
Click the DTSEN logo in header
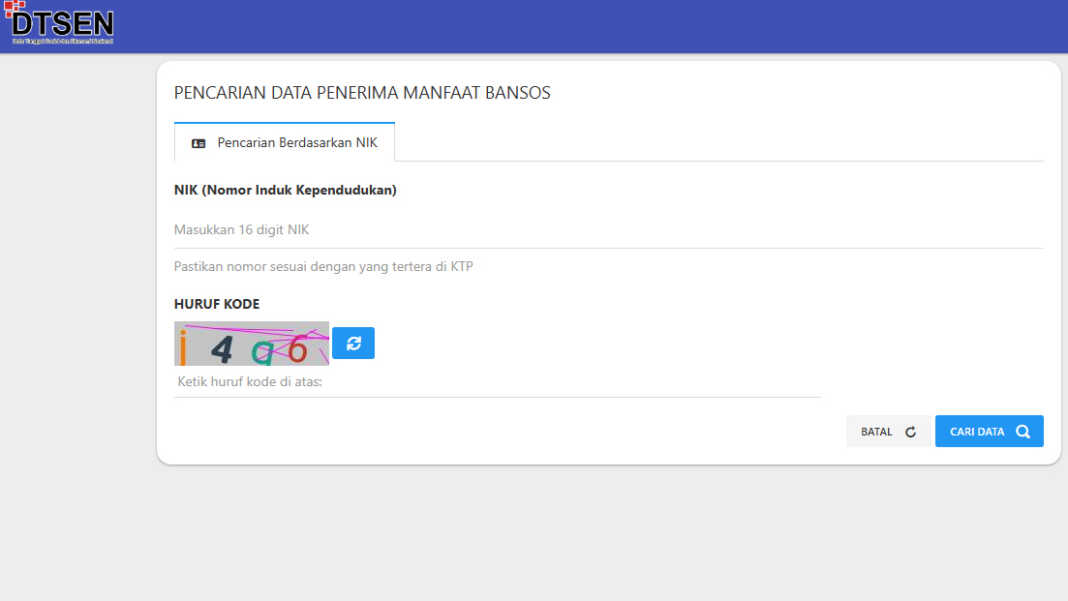(x=59, y=23)
